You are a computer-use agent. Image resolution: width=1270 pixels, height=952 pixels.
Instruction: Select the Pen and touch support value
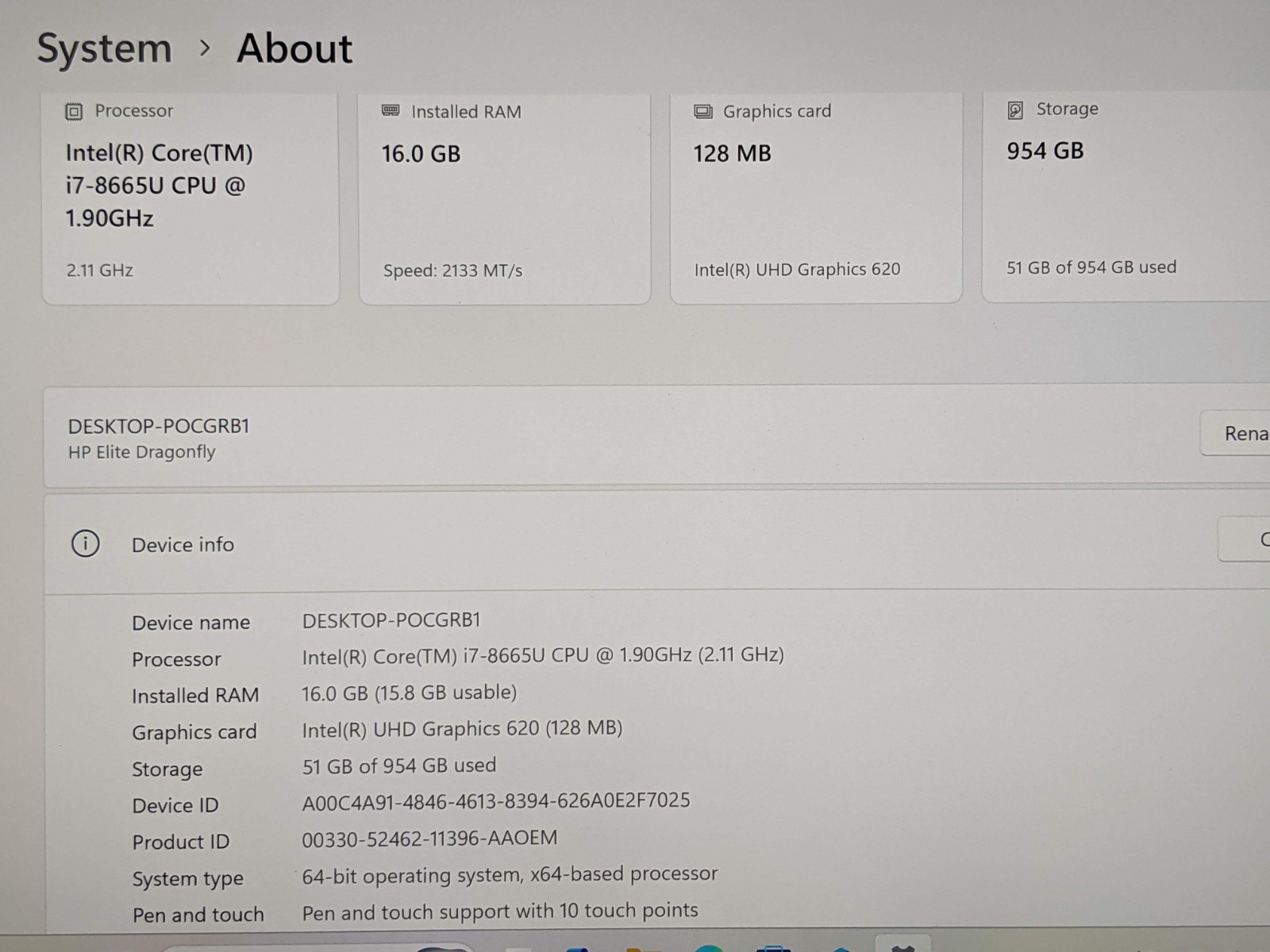[x=500, y=911]
